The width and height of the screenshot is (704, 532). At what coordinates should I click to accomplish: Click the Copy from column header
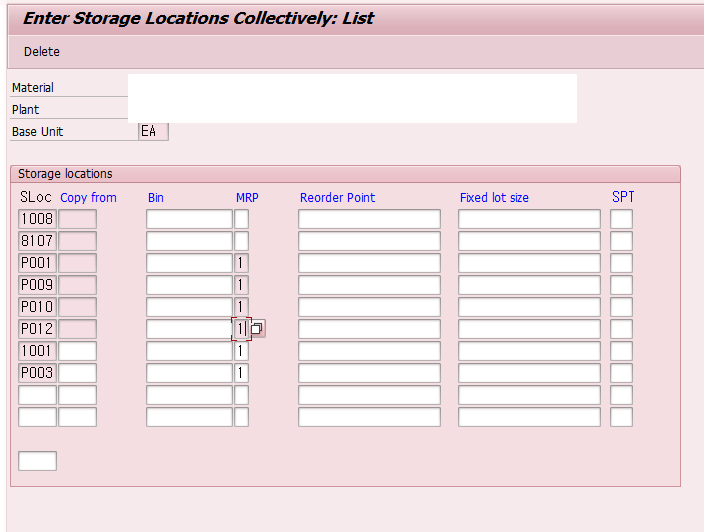88,198
